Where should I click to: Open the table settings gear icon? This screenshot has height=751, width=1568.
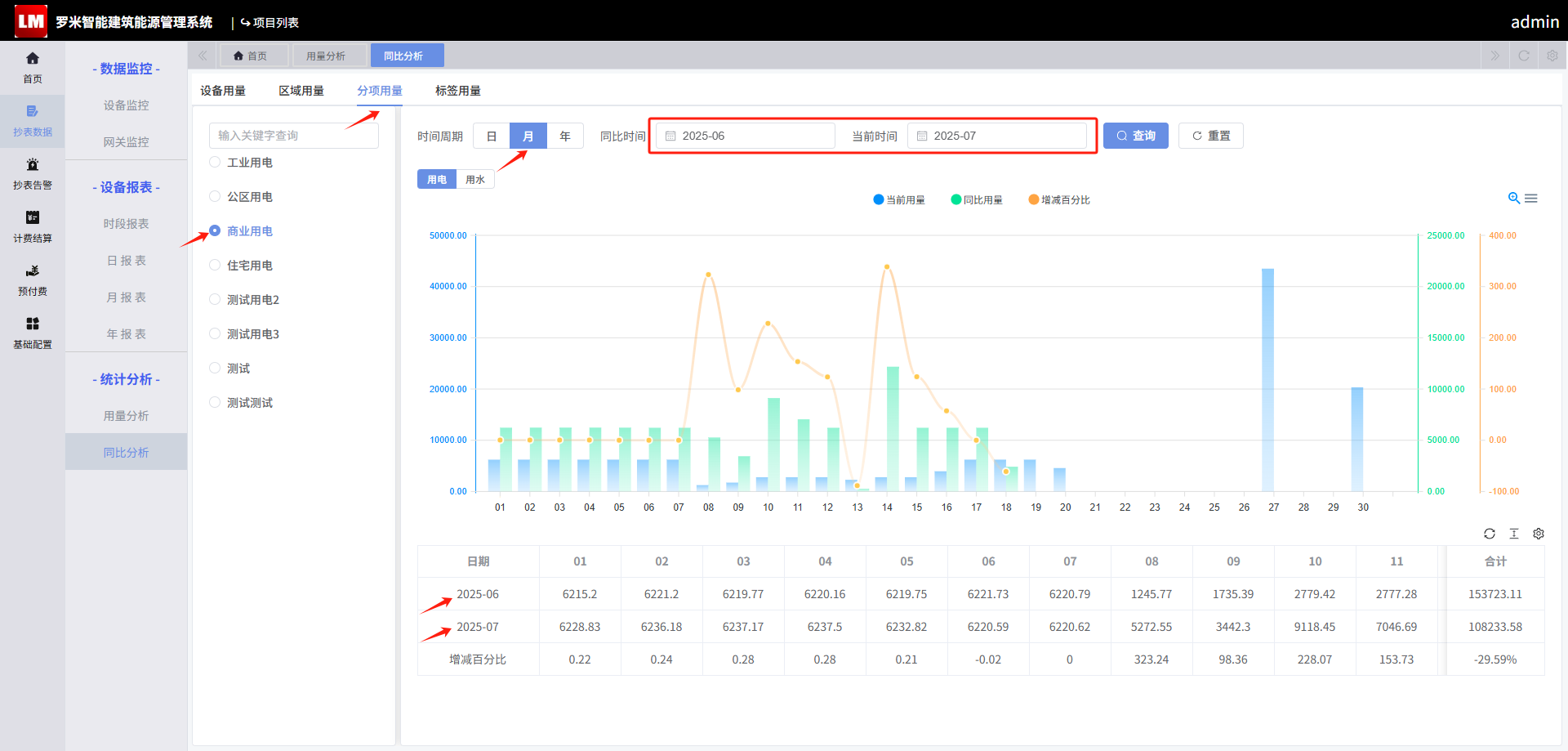click(1539, 534)
